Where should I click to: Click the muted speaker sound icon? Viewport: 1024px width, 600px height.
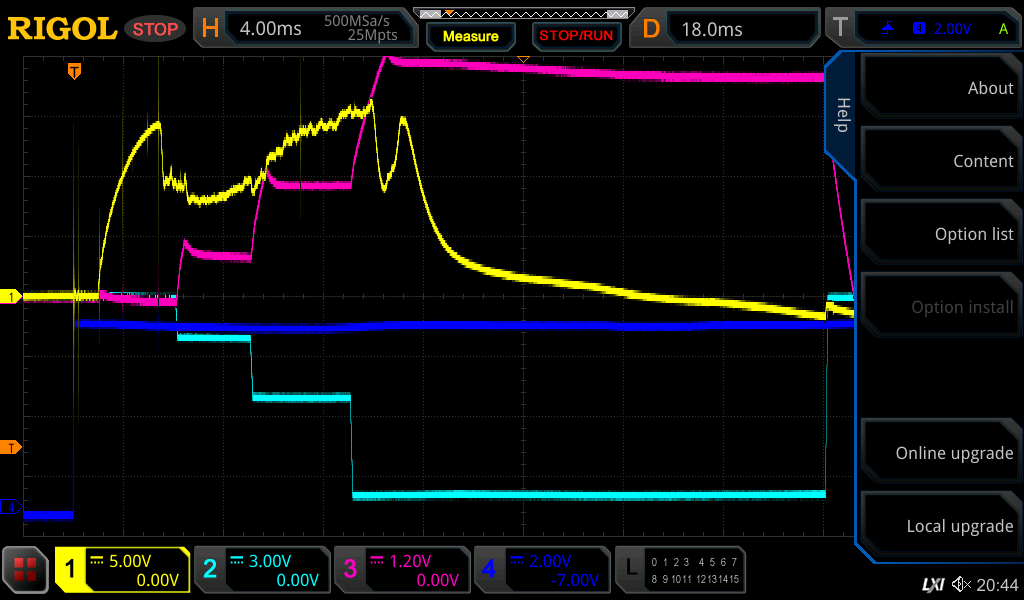click(x=961, y=584)
